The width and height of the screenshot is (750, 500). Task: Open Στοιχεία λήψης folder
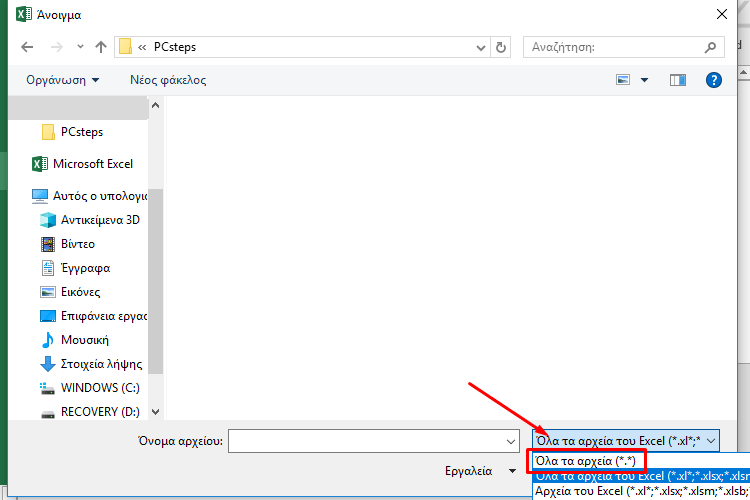tap(91, 364)
